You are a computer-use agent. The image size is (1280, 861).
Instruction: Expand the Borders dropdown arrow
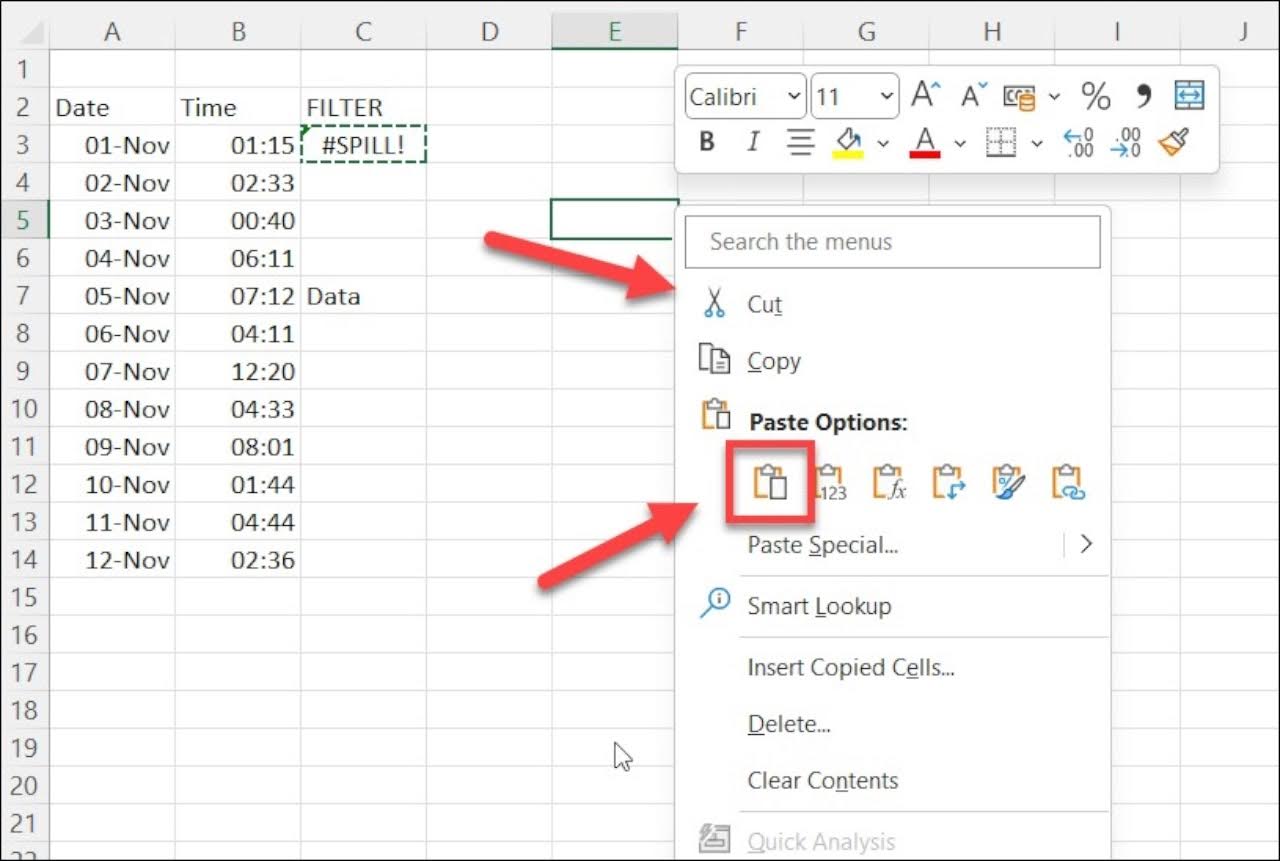[x=1037, y=144]
